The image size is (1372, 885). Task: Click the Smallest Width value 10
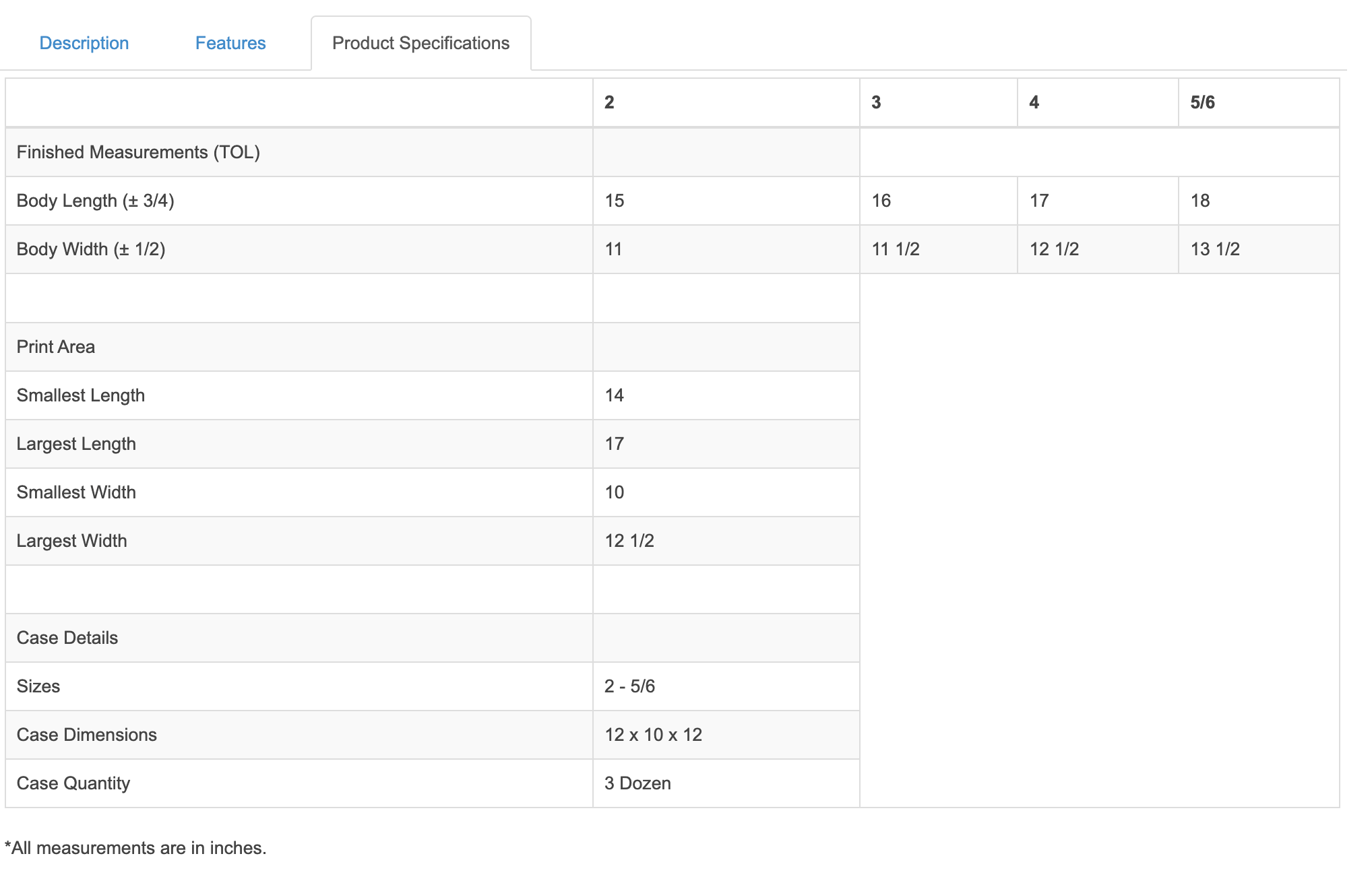615,492
